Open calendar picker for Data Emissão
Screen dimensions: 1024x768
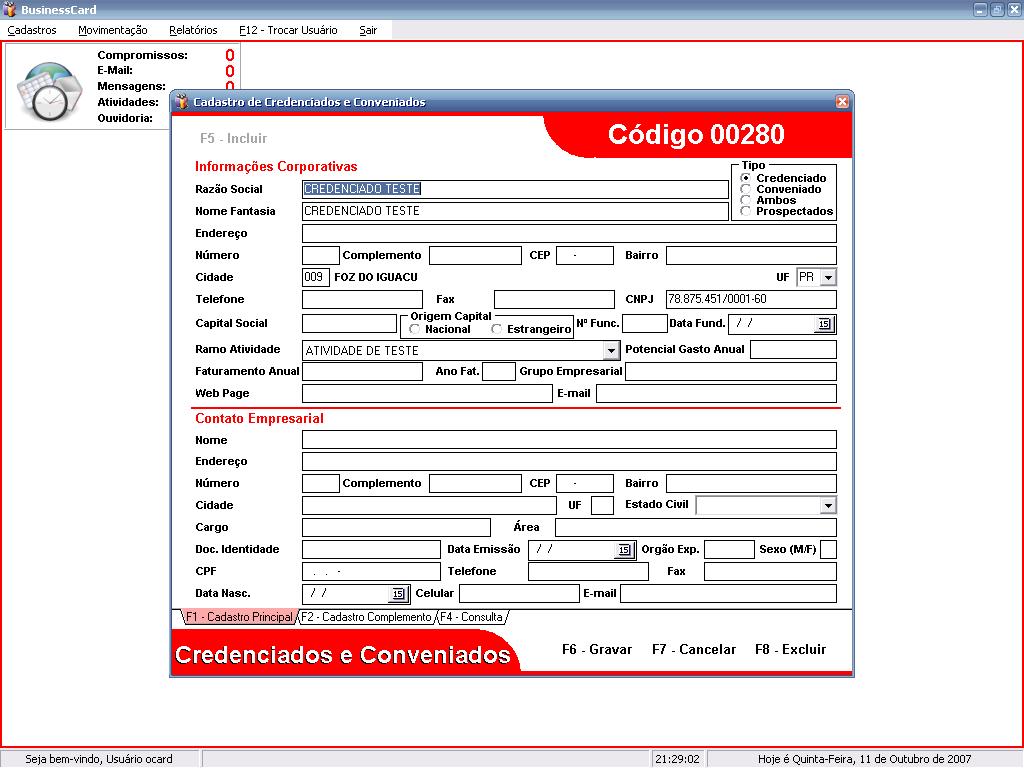[x=624, y=550]
